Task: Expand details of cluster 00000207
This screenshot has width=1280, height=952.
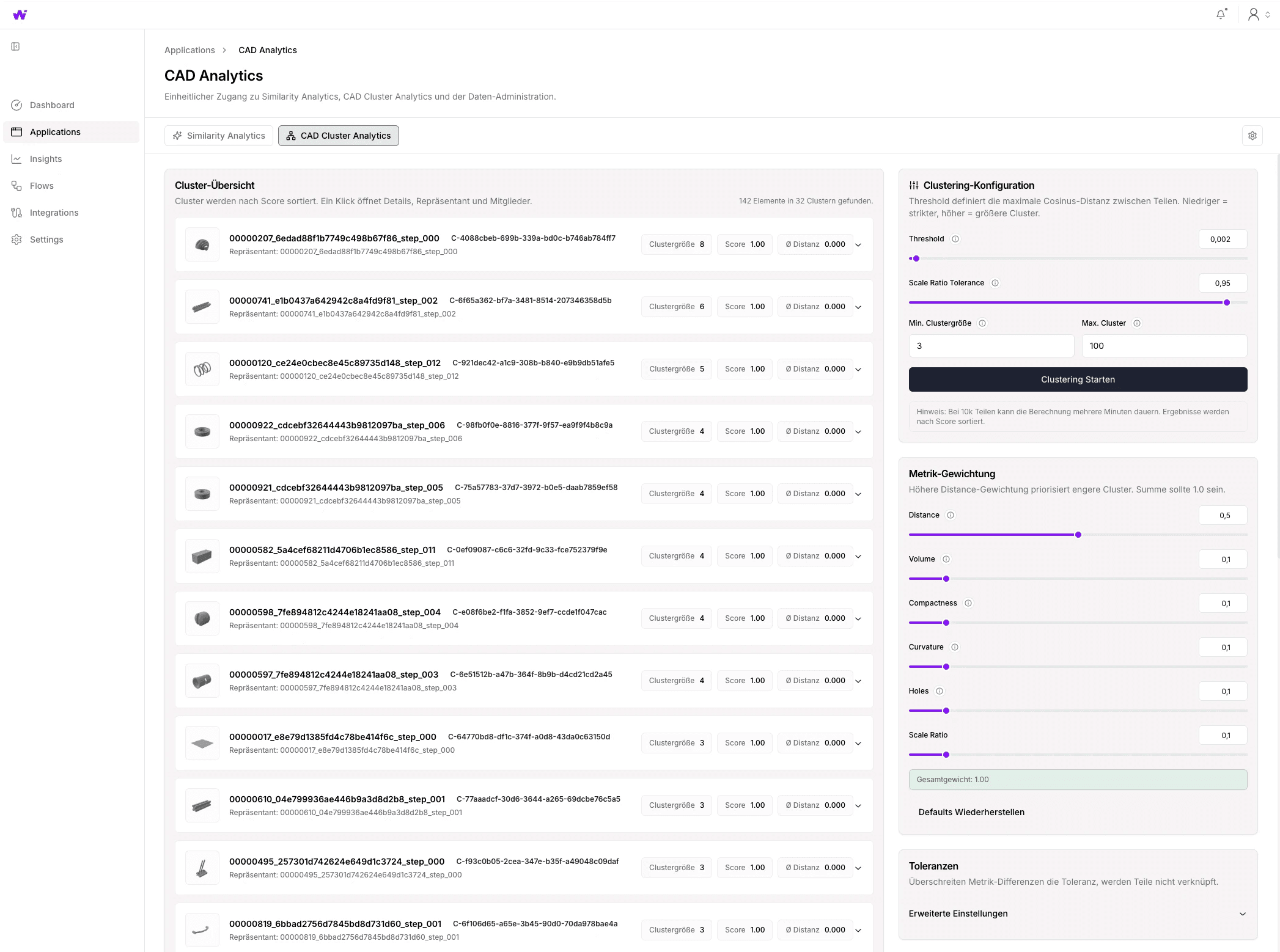Action: (x=858, y=244)
